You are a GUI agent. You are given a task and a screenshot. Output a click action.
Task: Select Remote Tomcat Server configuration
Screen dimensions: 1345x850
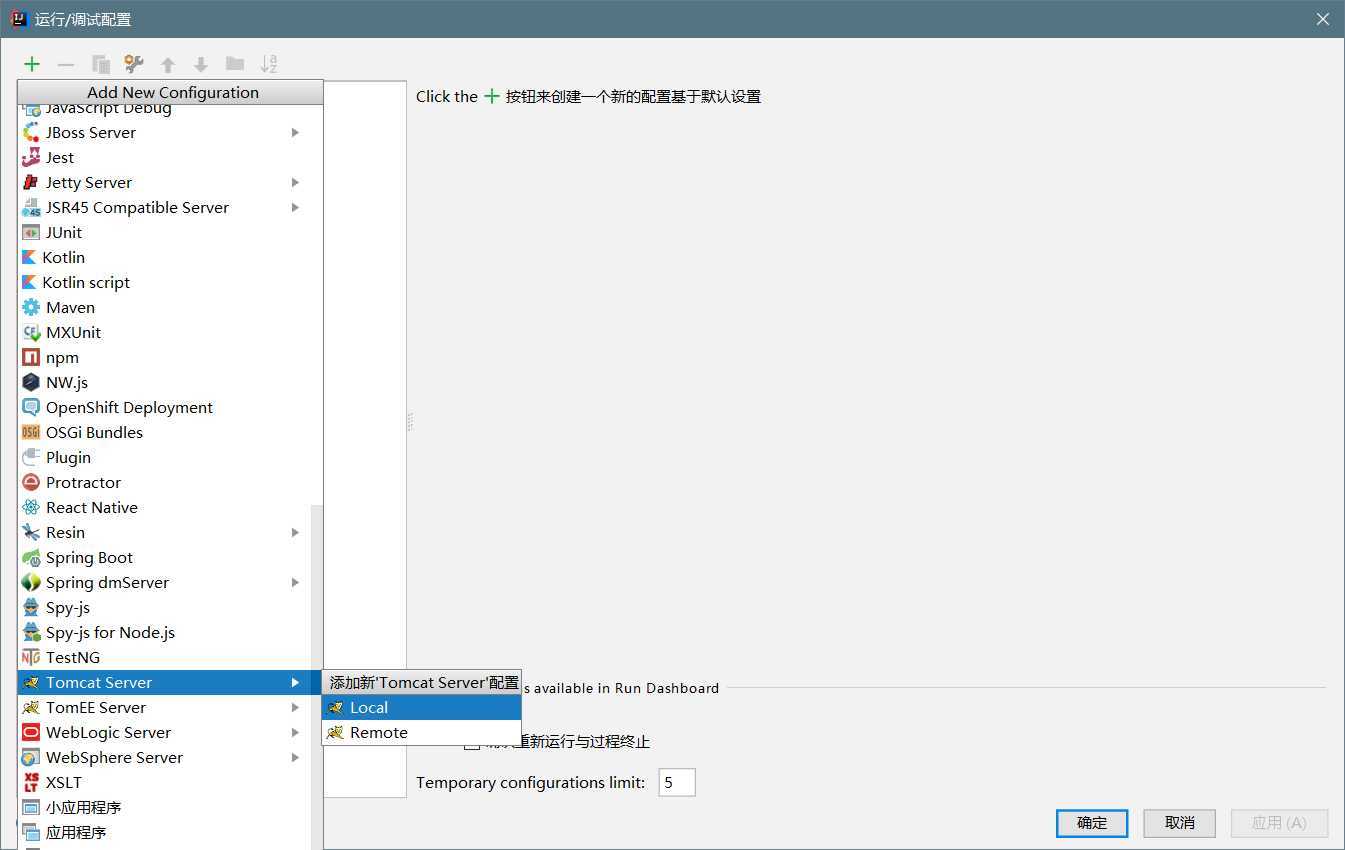[421, 732]
